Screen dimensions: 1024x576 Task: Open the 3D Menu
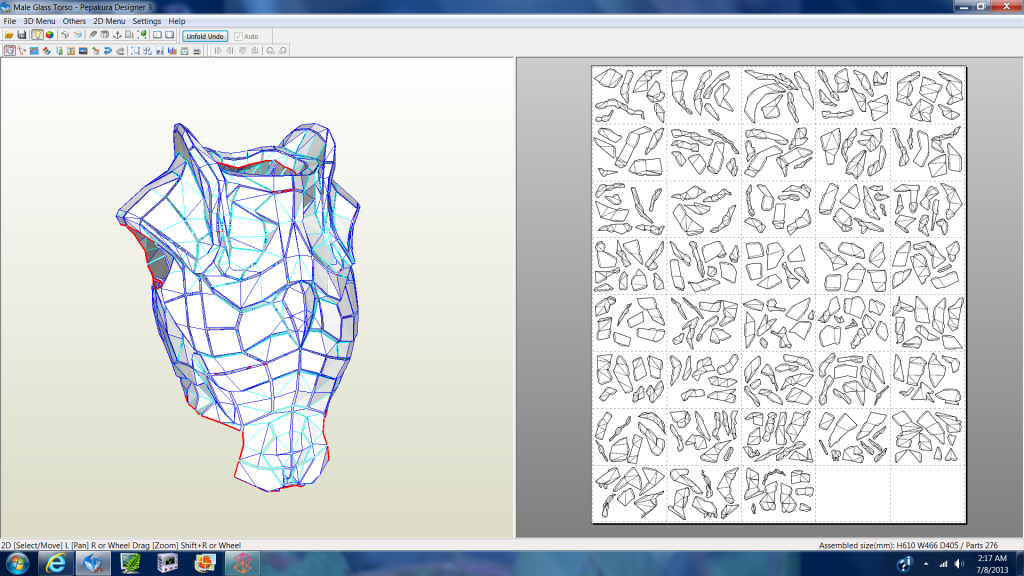39,21
